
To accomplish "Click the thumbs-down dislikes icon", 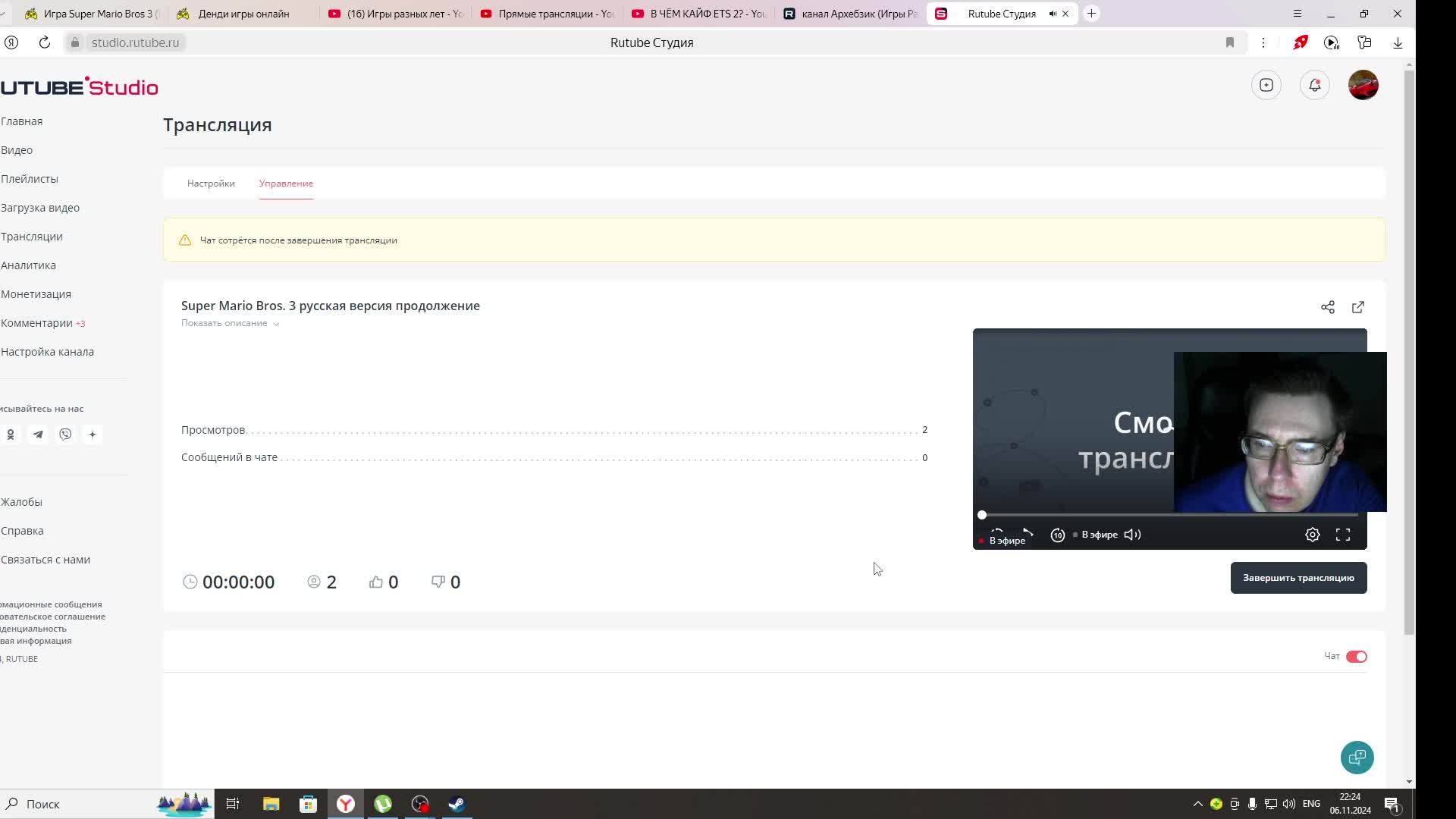I will tap(438, 582).
